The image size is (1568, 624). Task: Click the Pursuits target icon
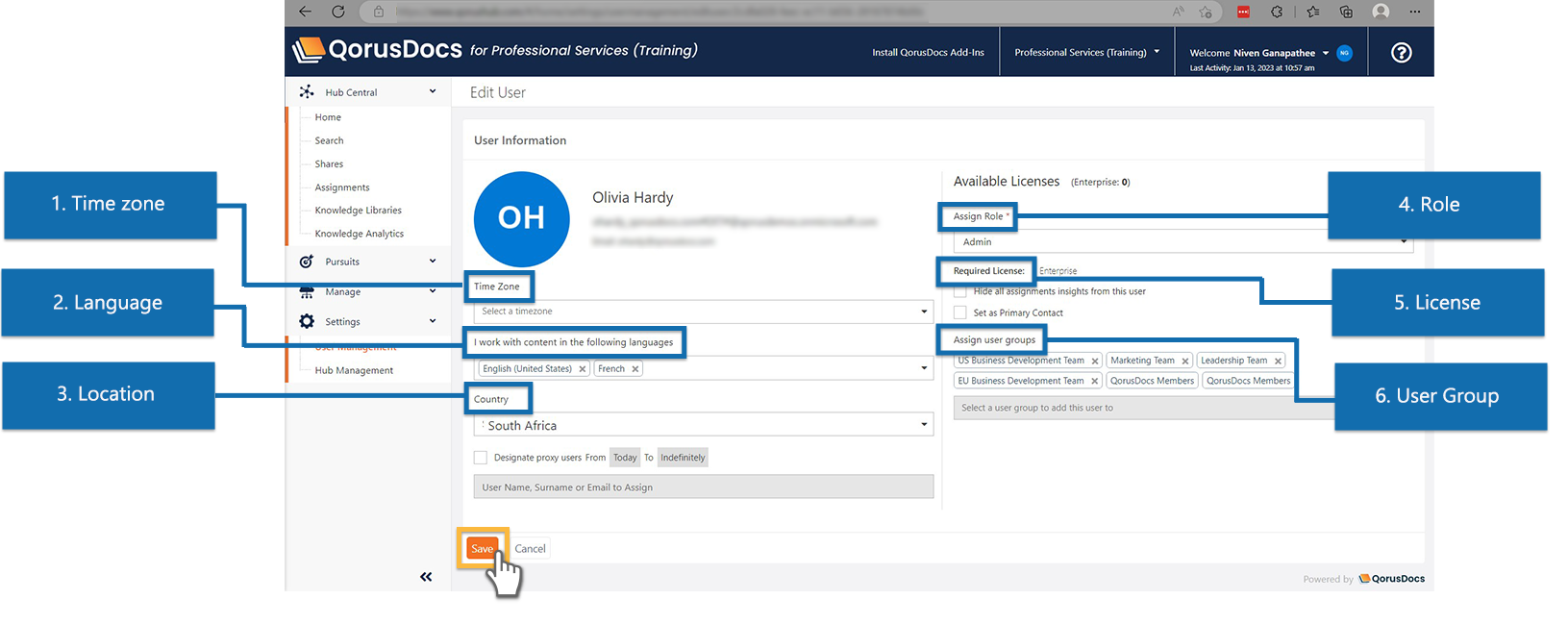click(307, 262)
